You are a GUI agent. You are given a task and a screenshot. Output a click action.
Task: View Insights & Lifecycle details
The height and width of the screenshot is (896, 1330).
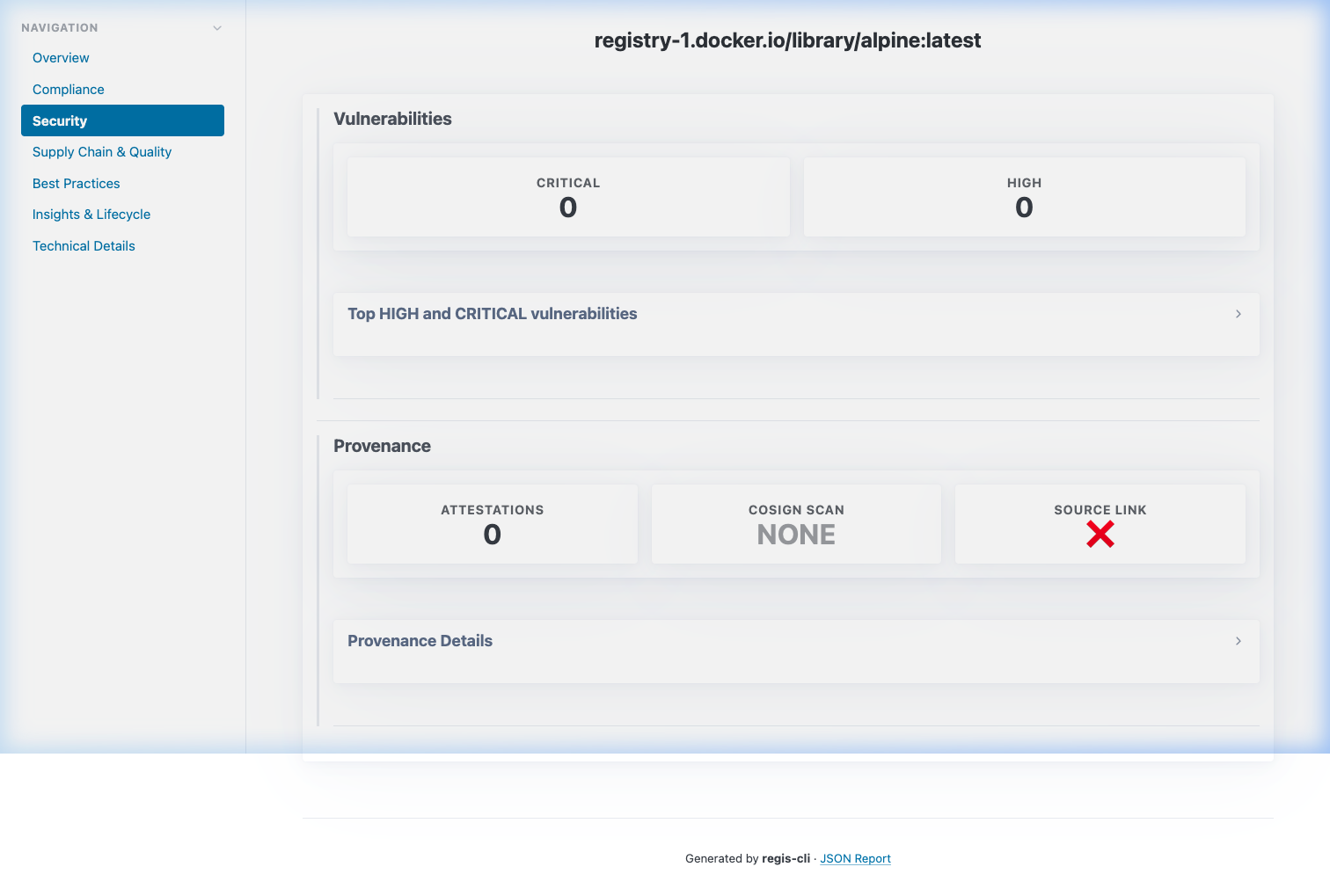[x=91, y=214]
